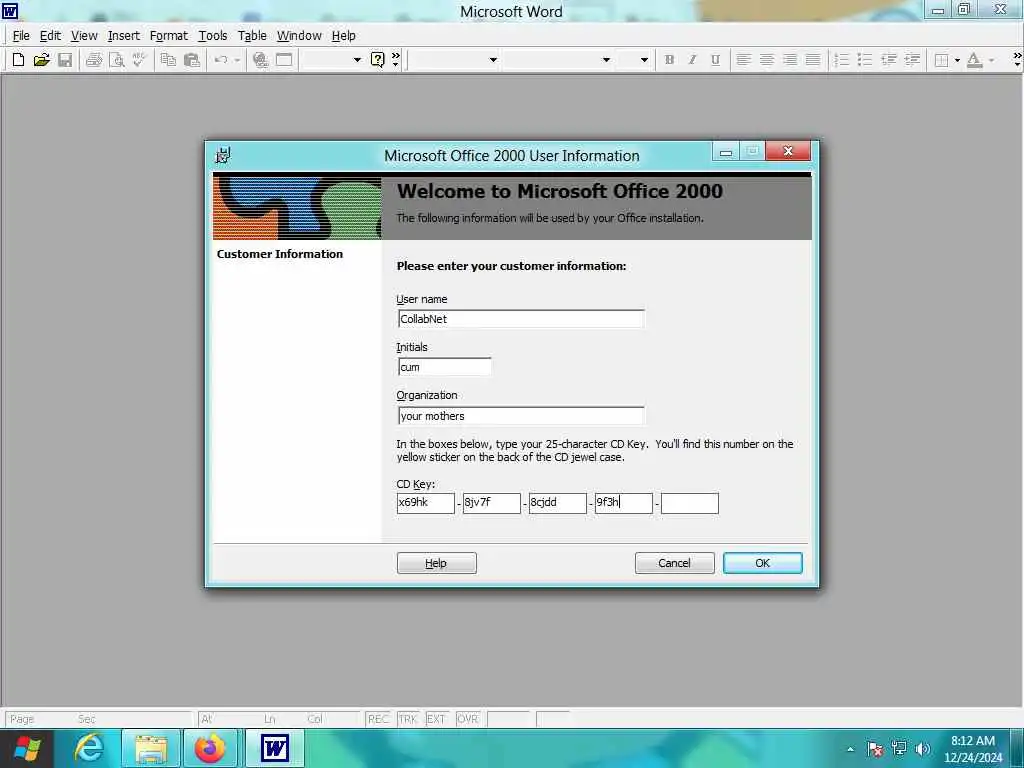The height and width of the screenshot is (768, 1024).
Task: Click the window-shaped icon beside the globe
Action: click(x=284, y=60)
